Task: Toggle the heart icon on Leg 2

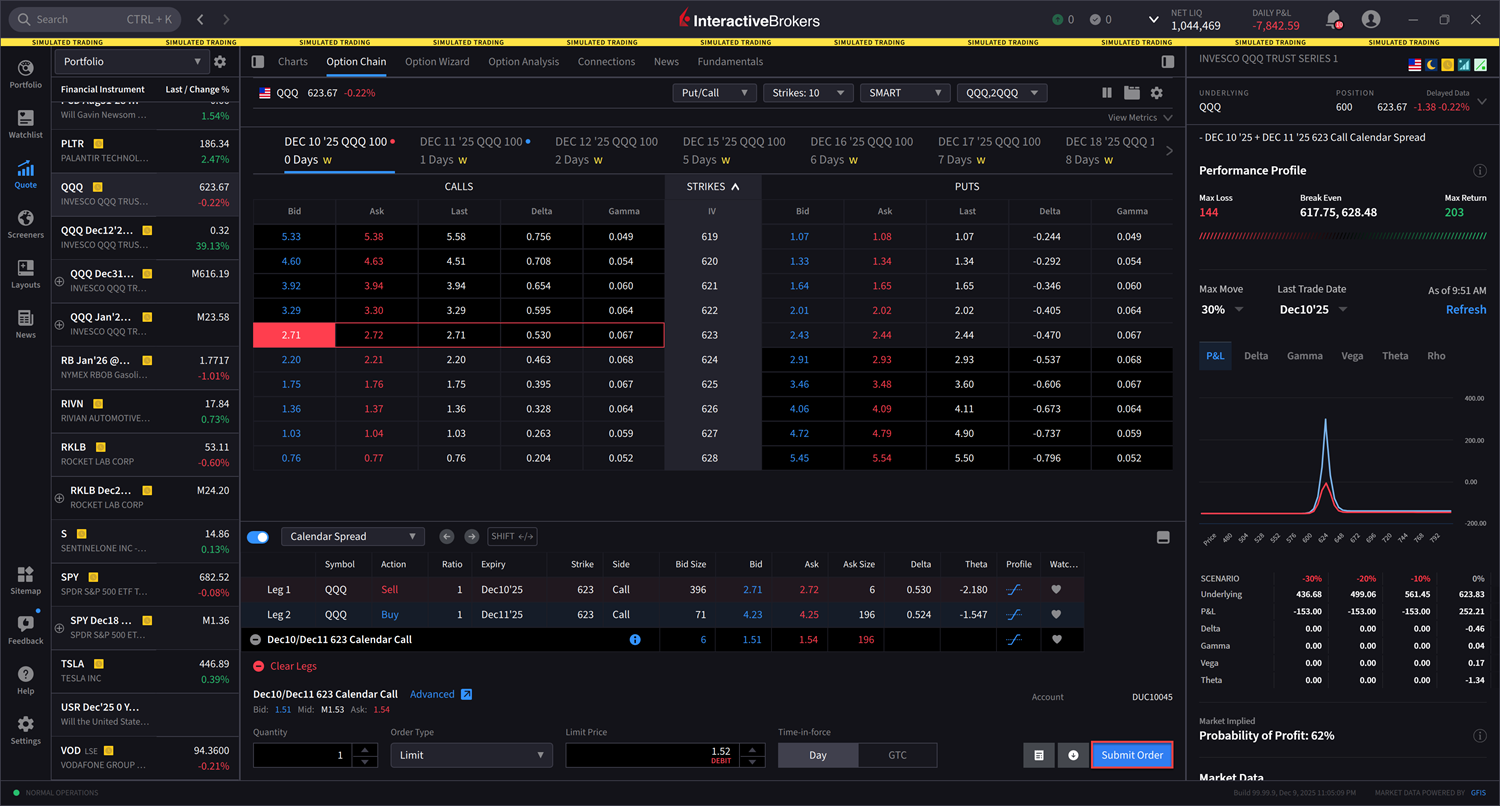Action: [1055, 615]
